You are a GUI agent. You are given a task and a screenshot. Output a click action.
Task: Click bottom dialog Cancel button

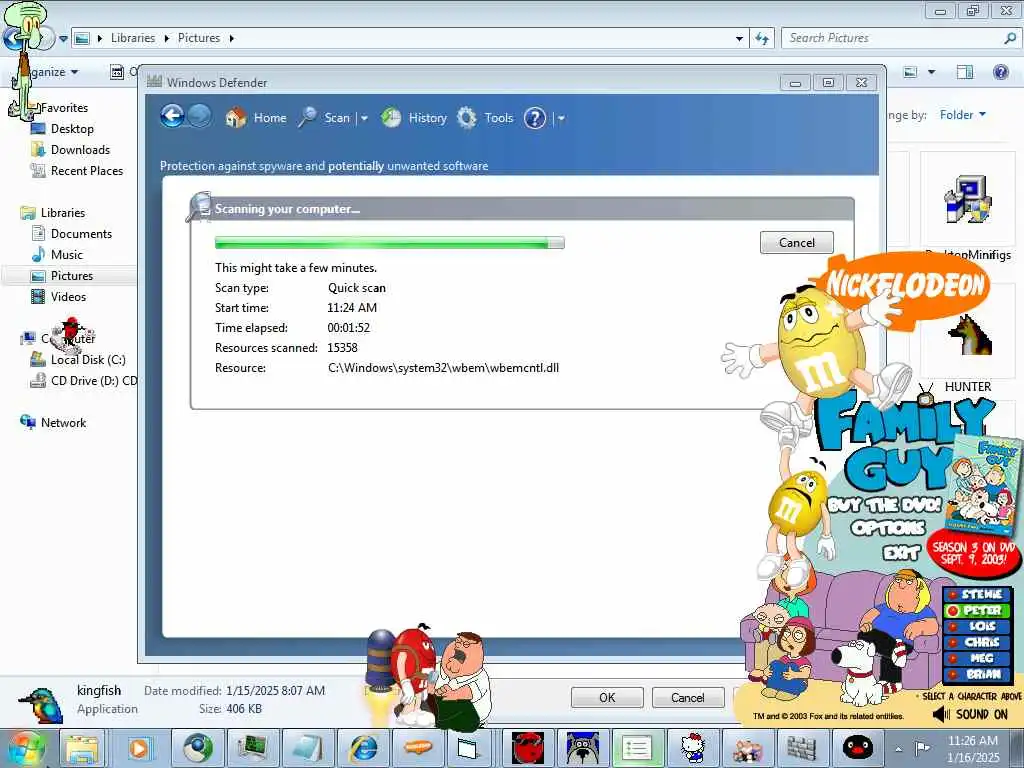(x=688, y=697)
